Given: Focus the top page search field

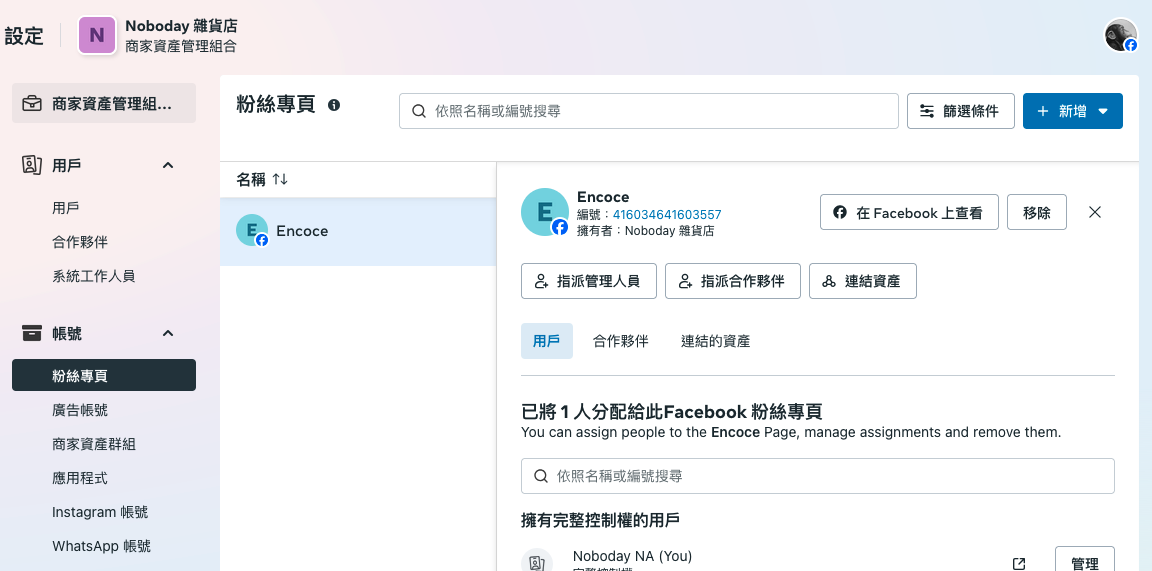Looking at the screenshot, I should click(x=649, y=111).
